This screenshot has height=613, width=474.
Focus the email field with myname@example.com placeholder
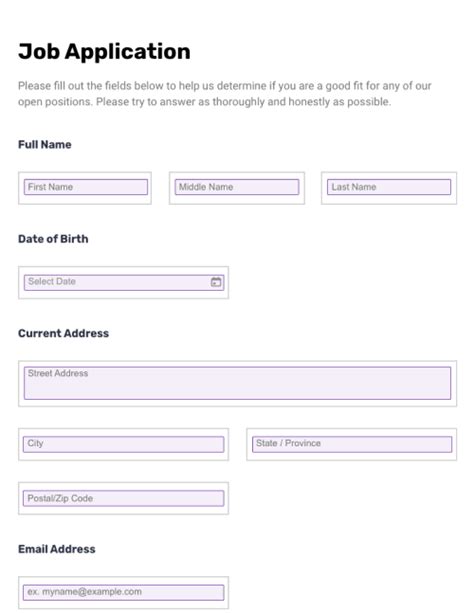124,592
